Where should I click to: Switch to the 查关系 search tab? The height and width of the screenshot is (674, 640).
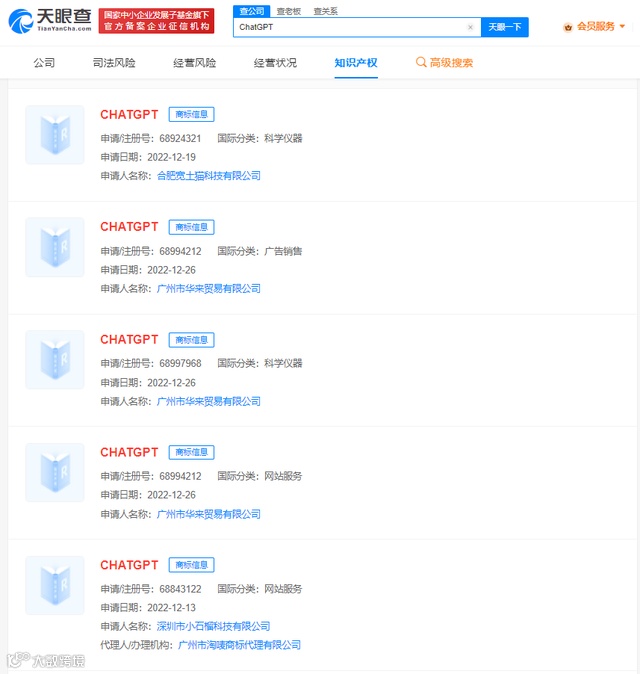325,11
